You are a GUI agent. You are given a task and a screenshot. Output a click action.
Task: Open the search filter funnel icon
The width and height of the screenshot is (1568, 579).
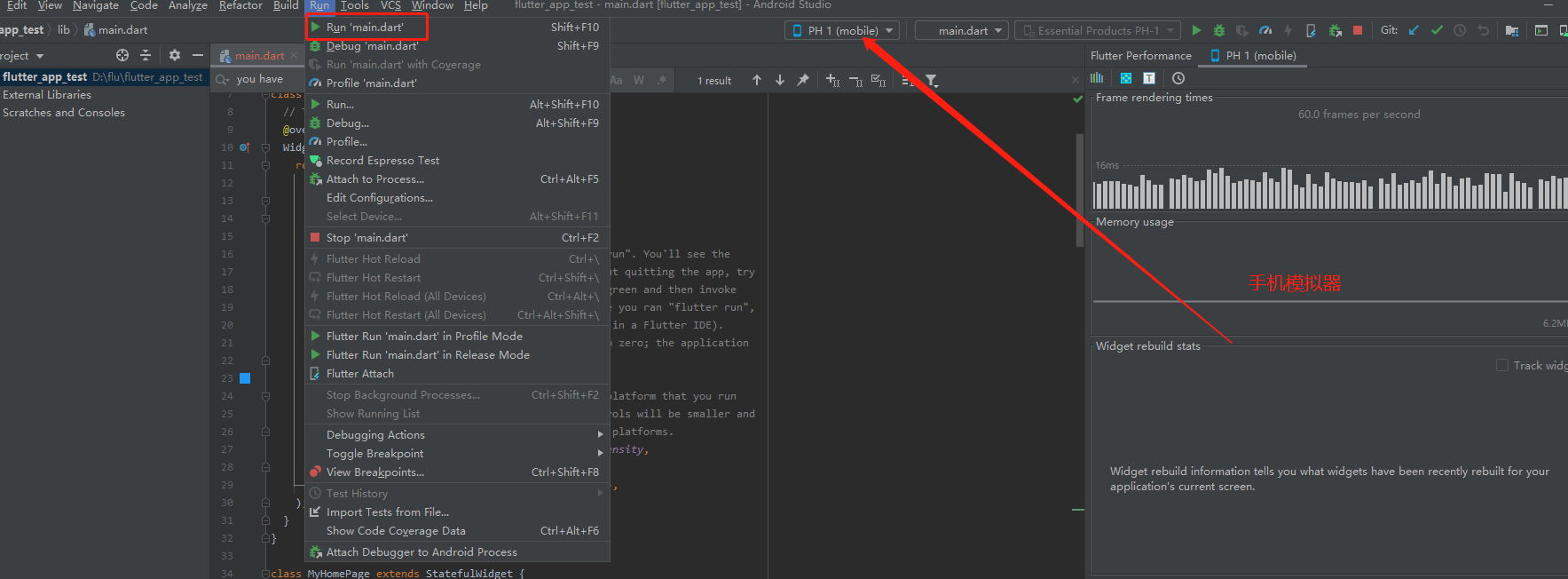click(x=931, y=80)
